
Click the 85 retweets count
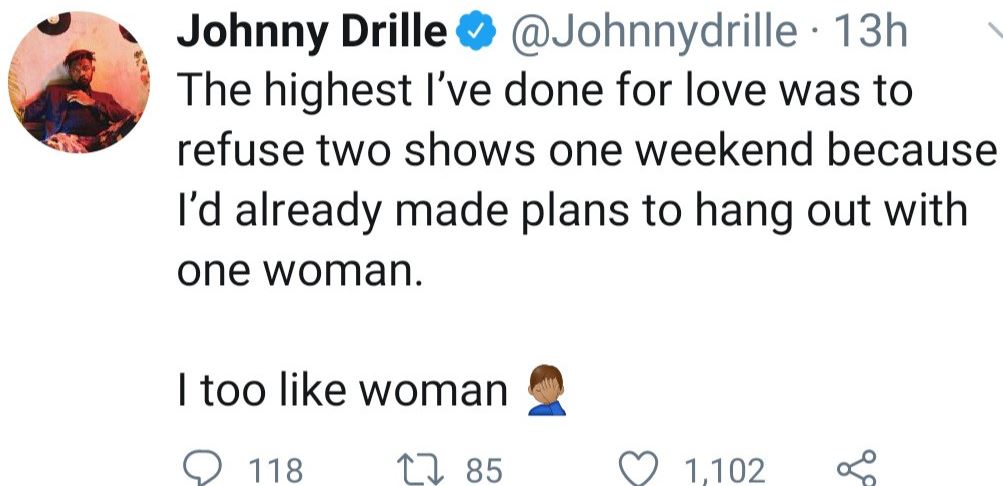(x=482, y=469)
